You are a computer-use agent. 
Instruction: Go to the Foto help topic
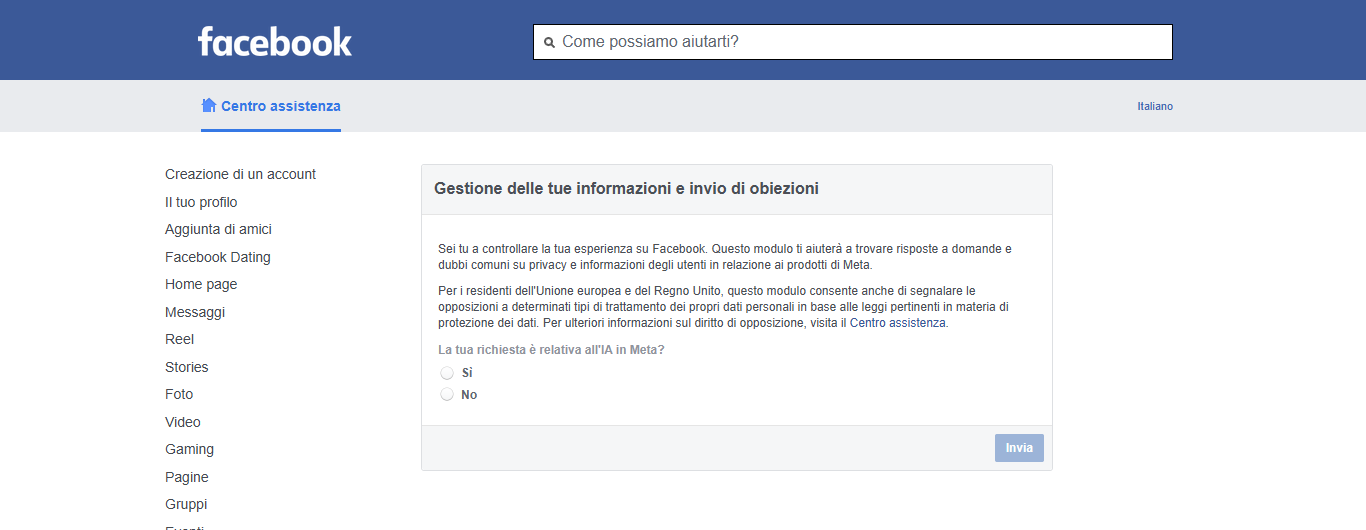pyautogui.click(x=179, y=394)
